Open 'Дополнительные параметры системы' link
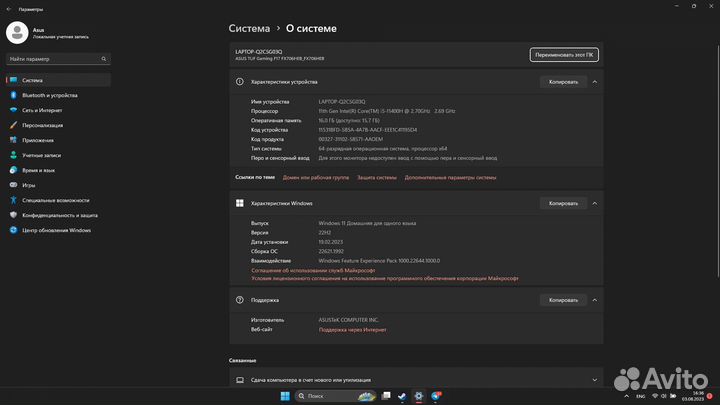 [x=450, y=177]
